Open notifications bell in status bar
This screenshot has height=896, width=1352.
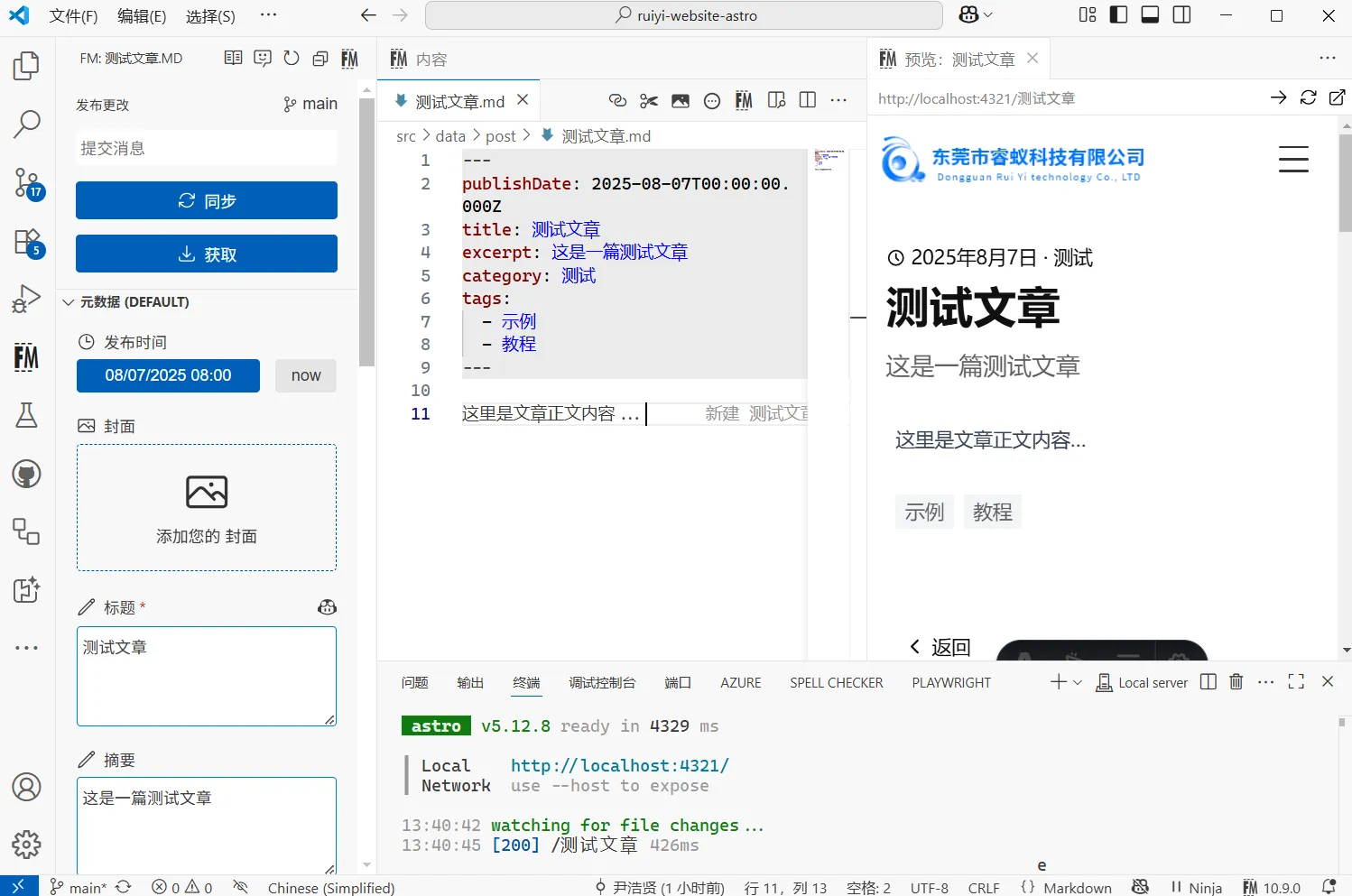(1329, 887)
